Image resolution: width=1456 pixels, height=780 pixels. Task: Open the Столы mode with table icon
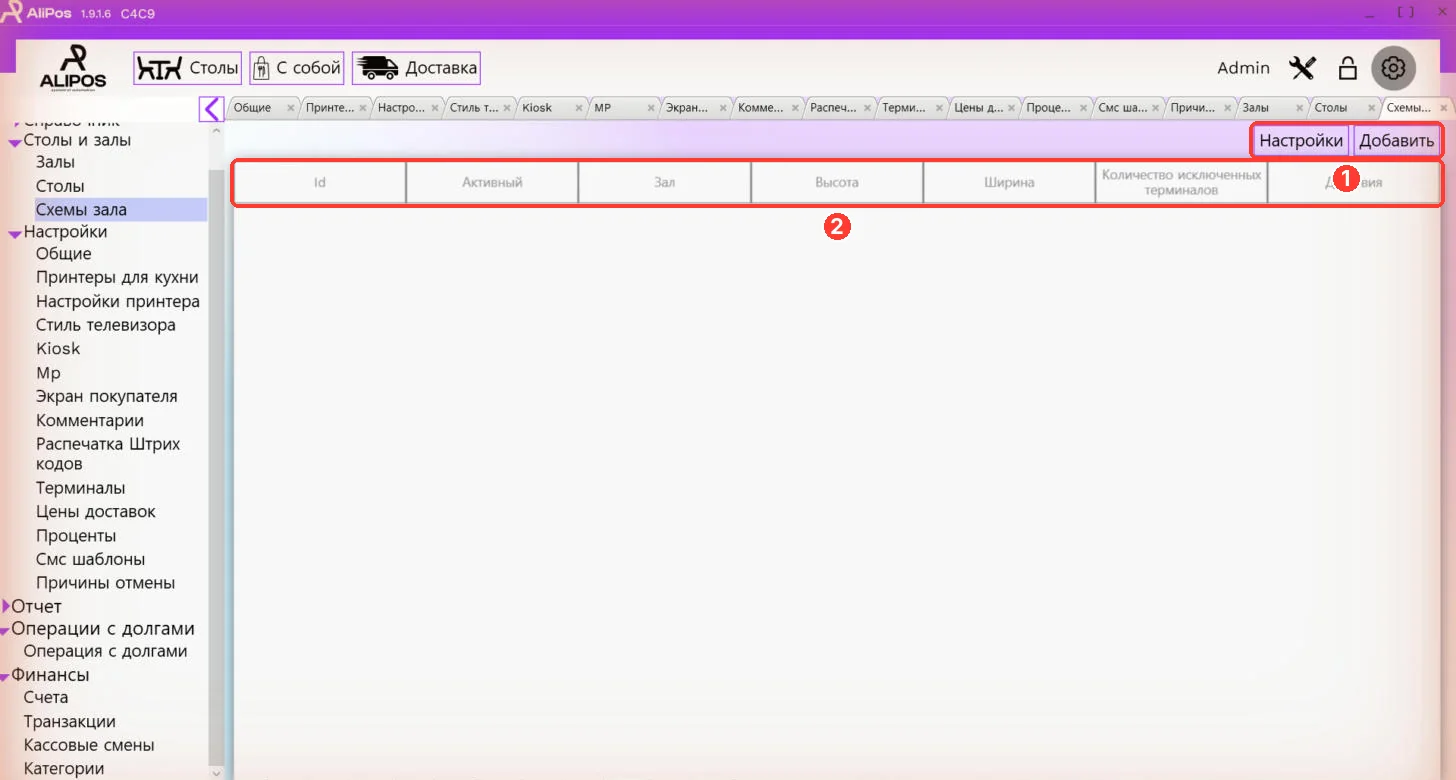(x=188, y=68)
